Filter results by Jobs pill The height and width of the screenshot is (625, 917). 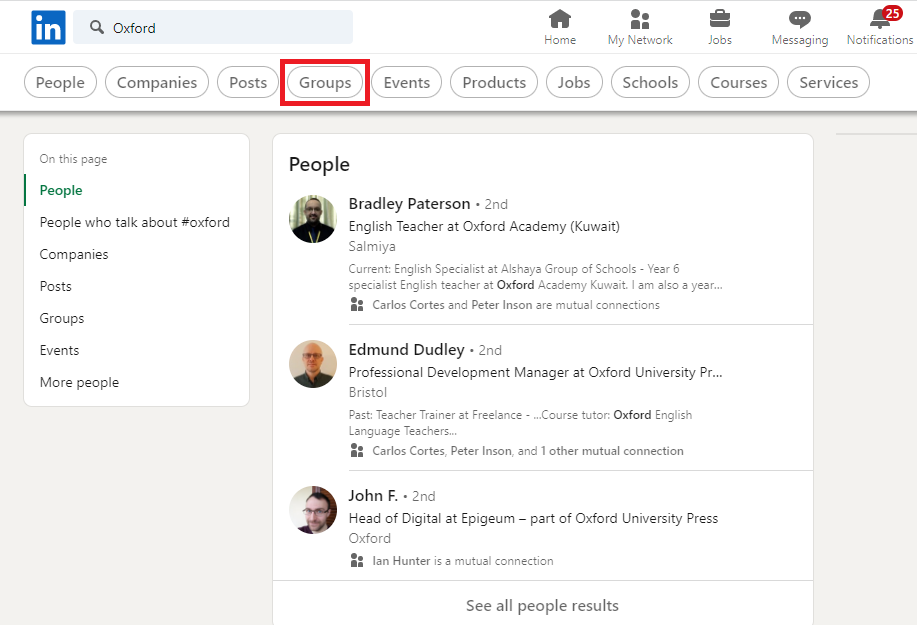pyautogui.click(x=574, y=82)
